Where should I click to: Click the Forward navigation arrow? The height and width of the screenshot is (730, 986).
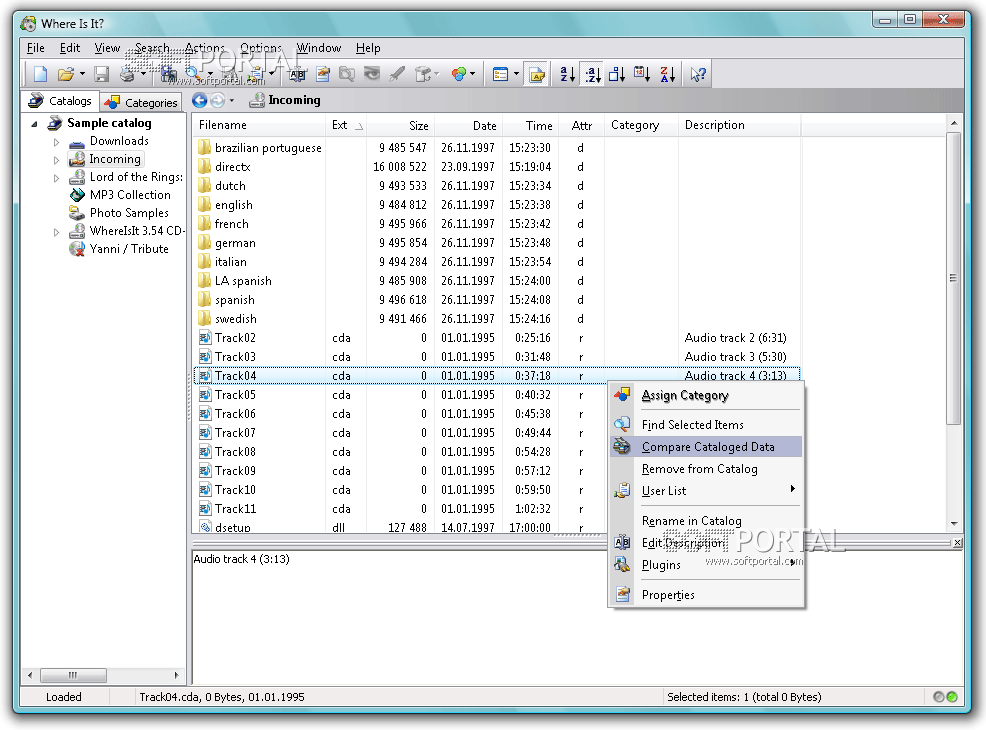click(x=218, y=100)
